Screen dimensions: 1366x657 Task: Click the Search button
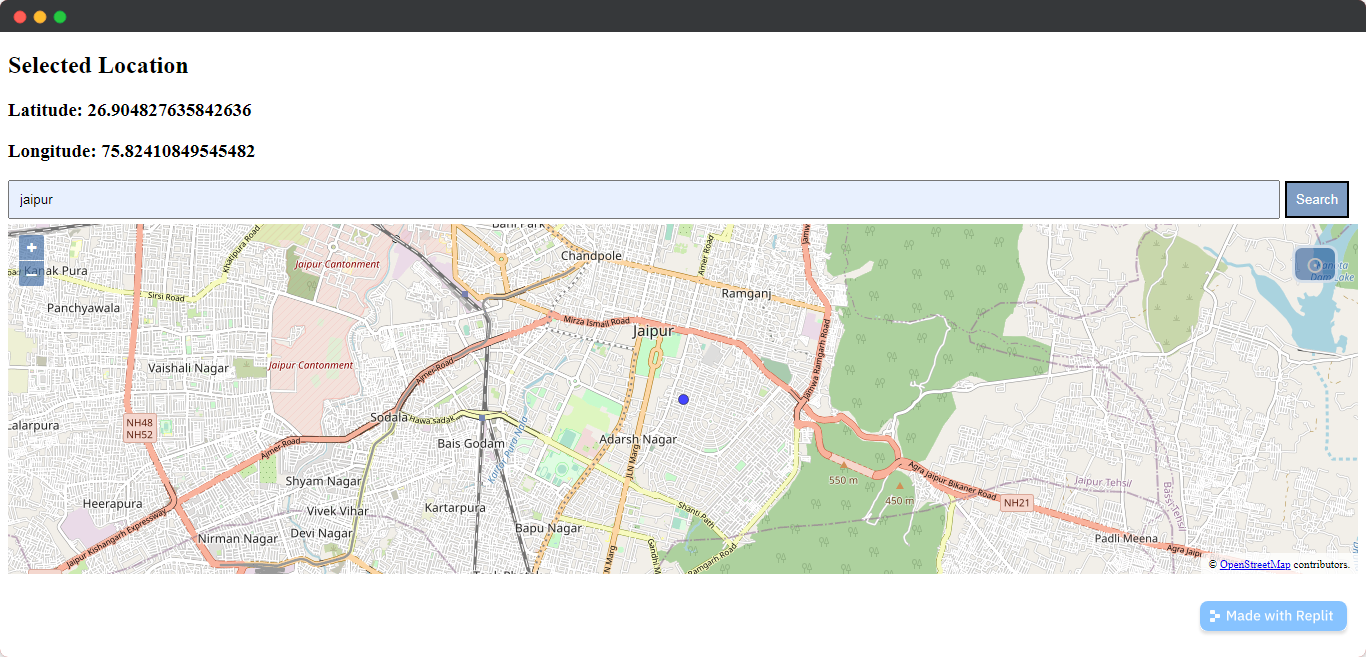click(x=1316, y=199)
